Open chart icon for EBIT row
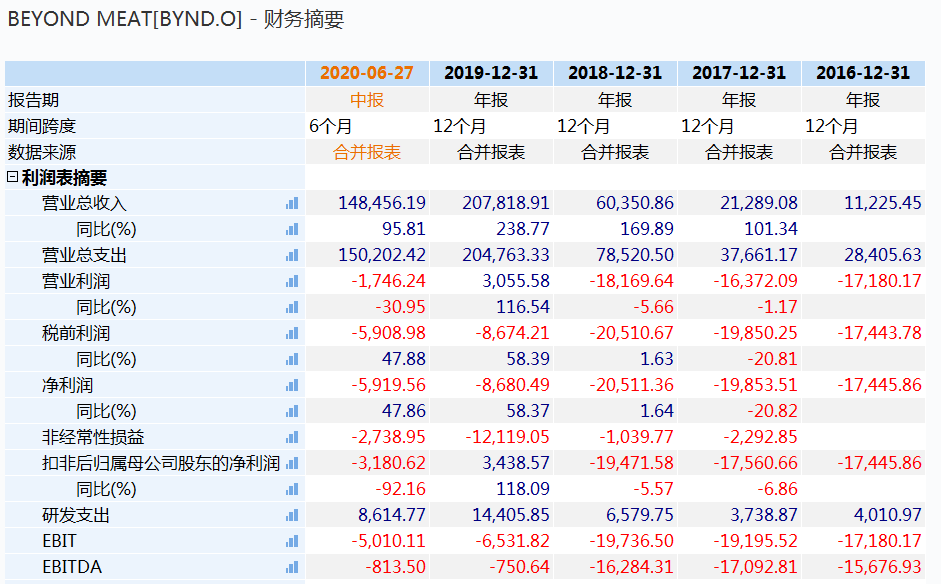 tap(292, 541)
